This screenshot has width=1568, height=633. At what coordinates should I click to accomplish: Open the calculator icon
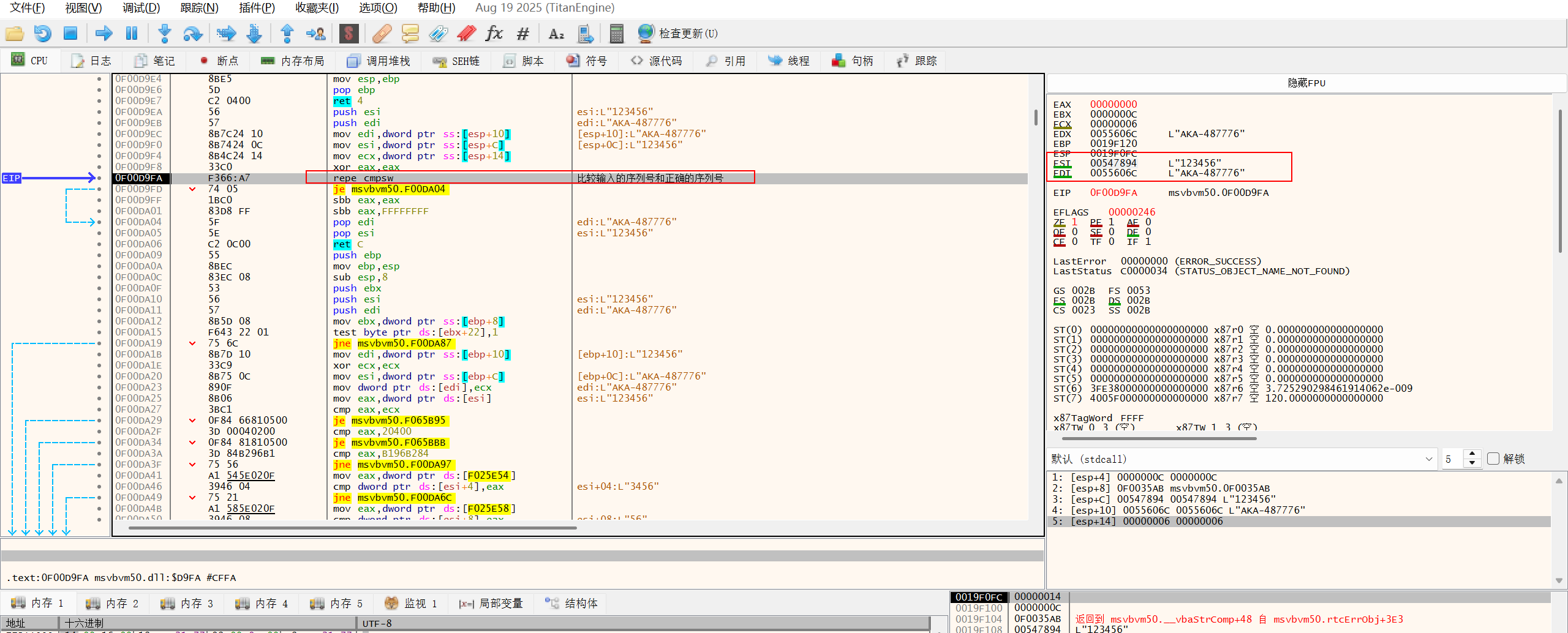tap(617, 34)
